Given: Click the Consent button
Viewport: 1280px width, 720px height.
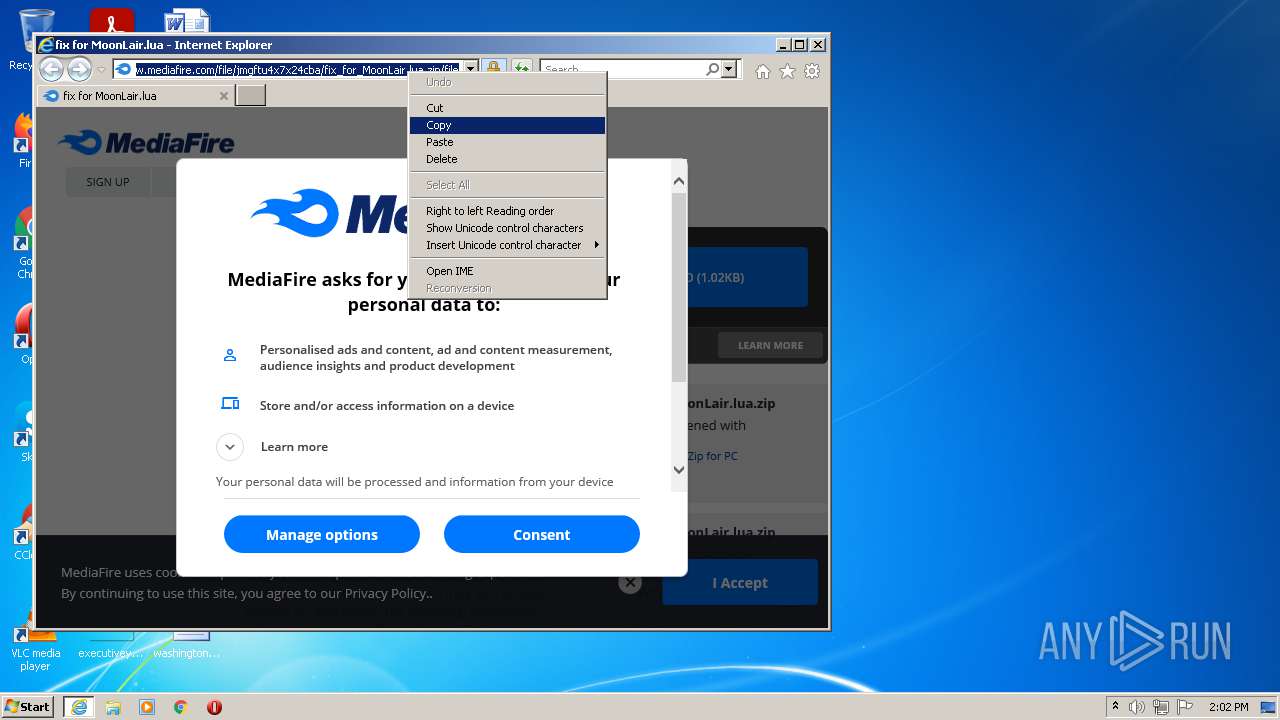Looking at the screenshot, I should (x=541, y=534).
